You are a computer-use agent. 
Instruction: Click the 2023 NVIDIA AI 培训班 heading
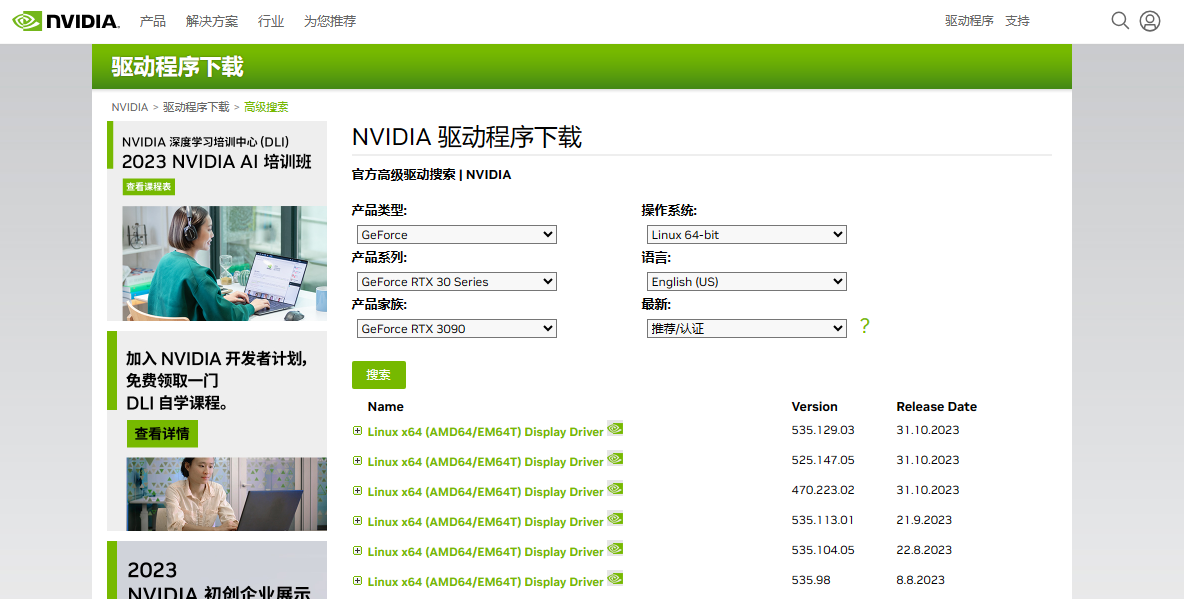click(217, 162)
